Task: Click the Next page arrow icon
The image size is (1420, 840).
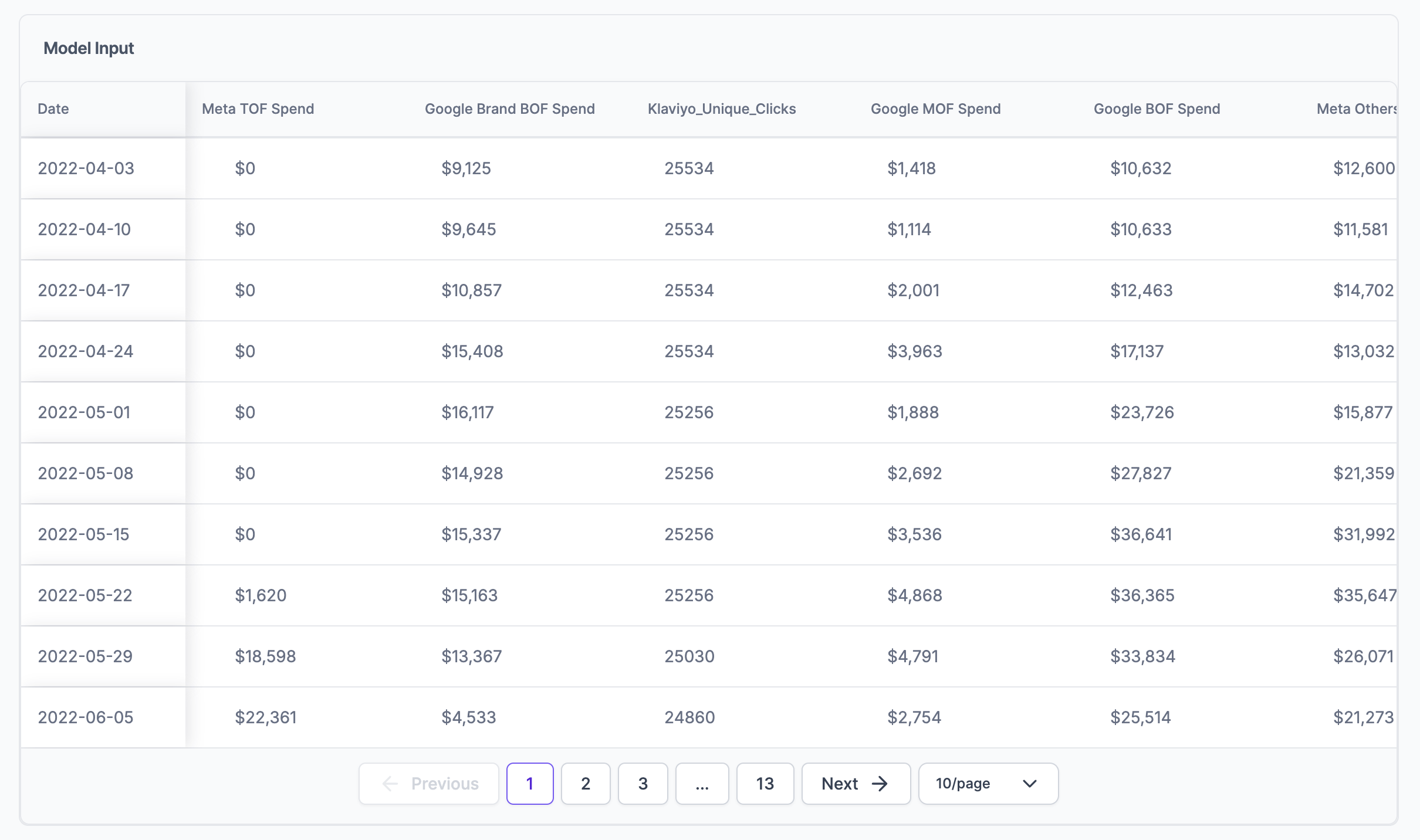Action: (x=880, y=784)
